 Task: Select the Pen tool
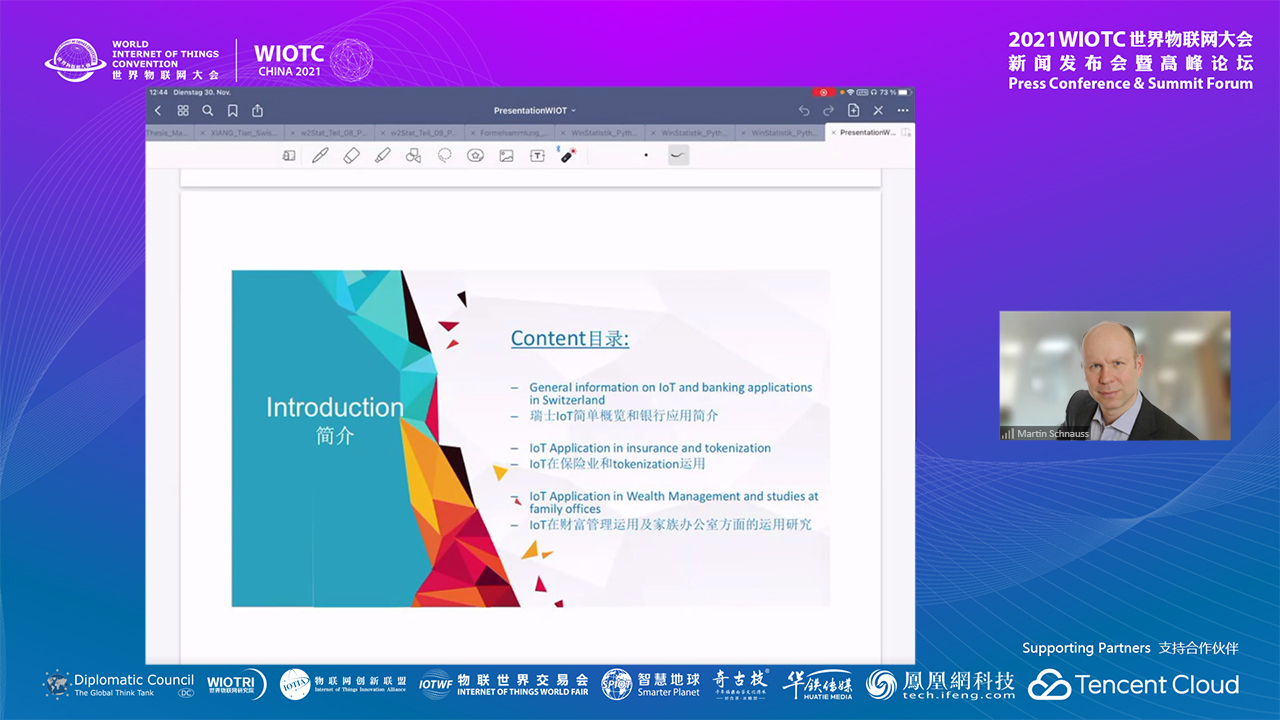pyautogui.click(x=320, y=156)
